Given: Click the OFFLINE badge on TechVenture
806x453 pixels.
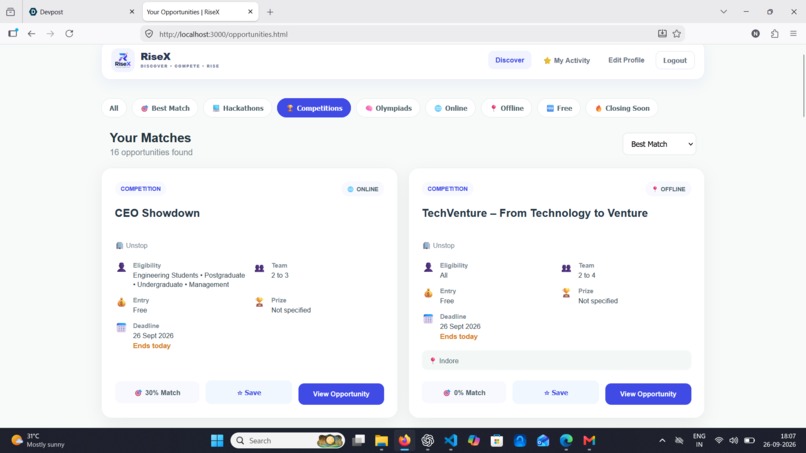Looking at the screenshot, I should click(669, 189).
